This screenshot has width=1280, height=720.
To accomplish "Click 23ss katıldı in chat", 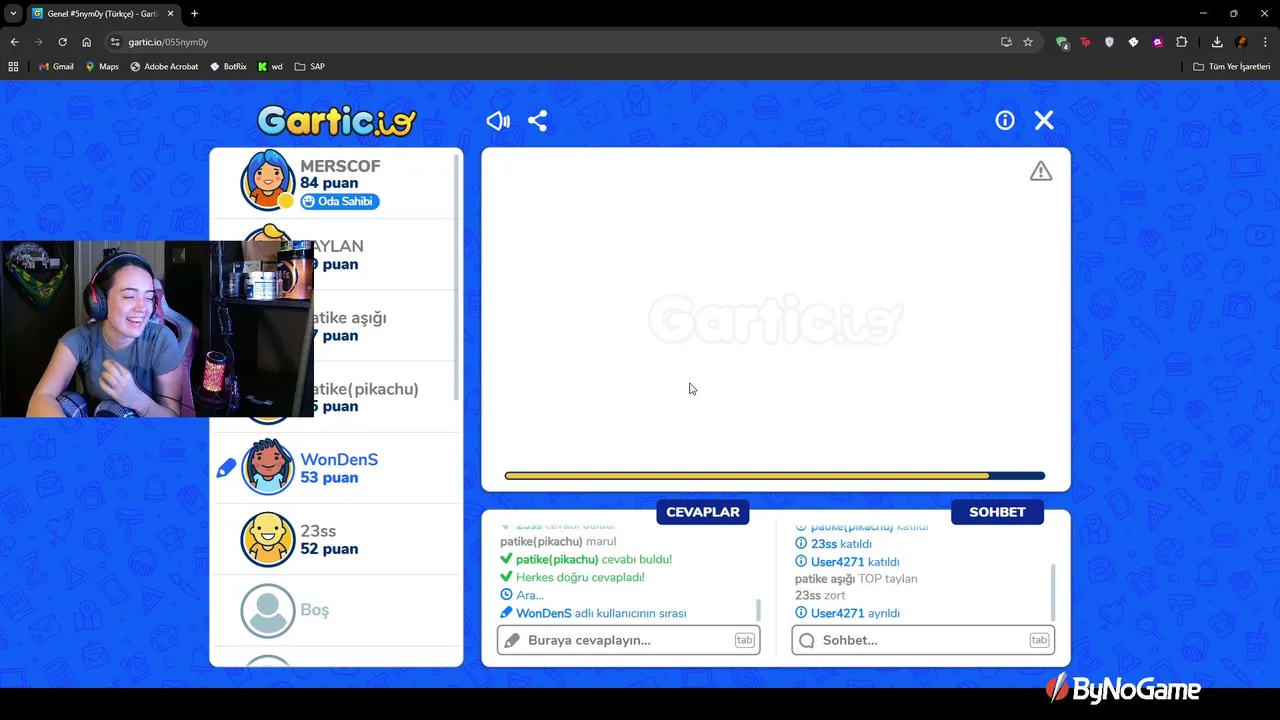I will tap(841, 544).
